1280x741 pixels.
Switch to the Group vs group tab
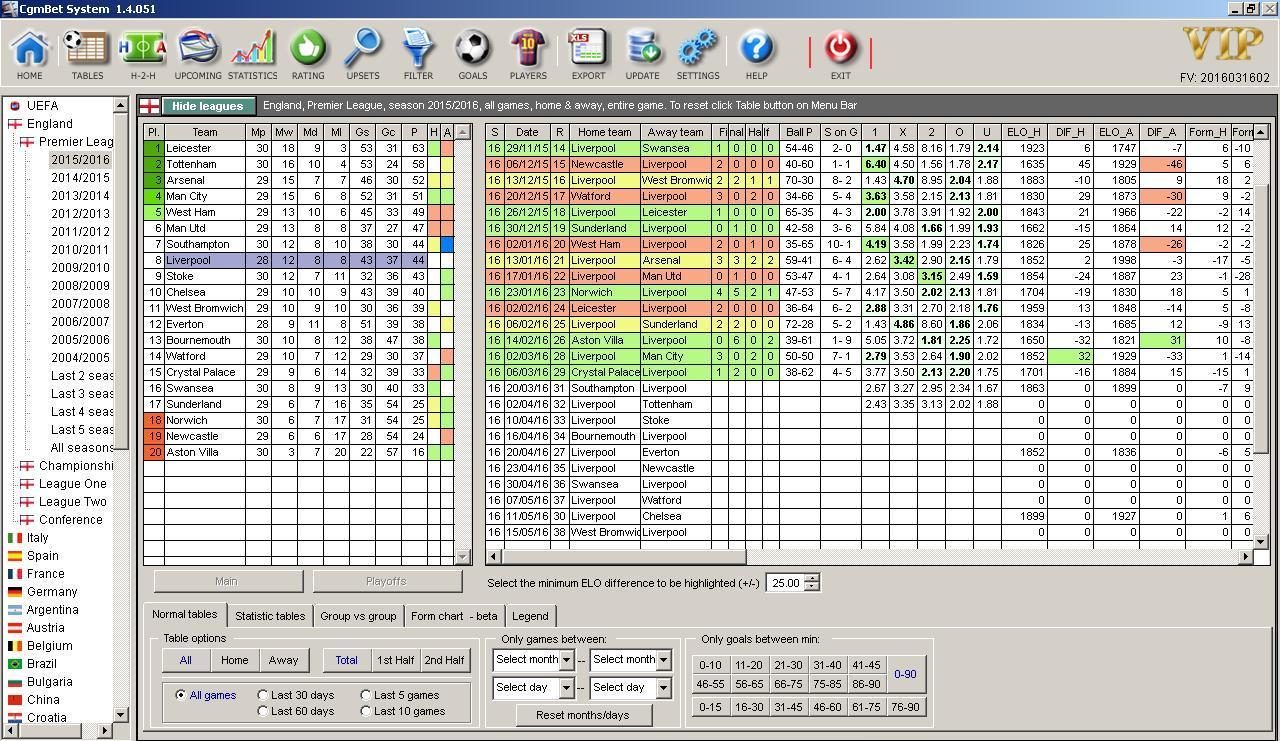coord(357,616)
